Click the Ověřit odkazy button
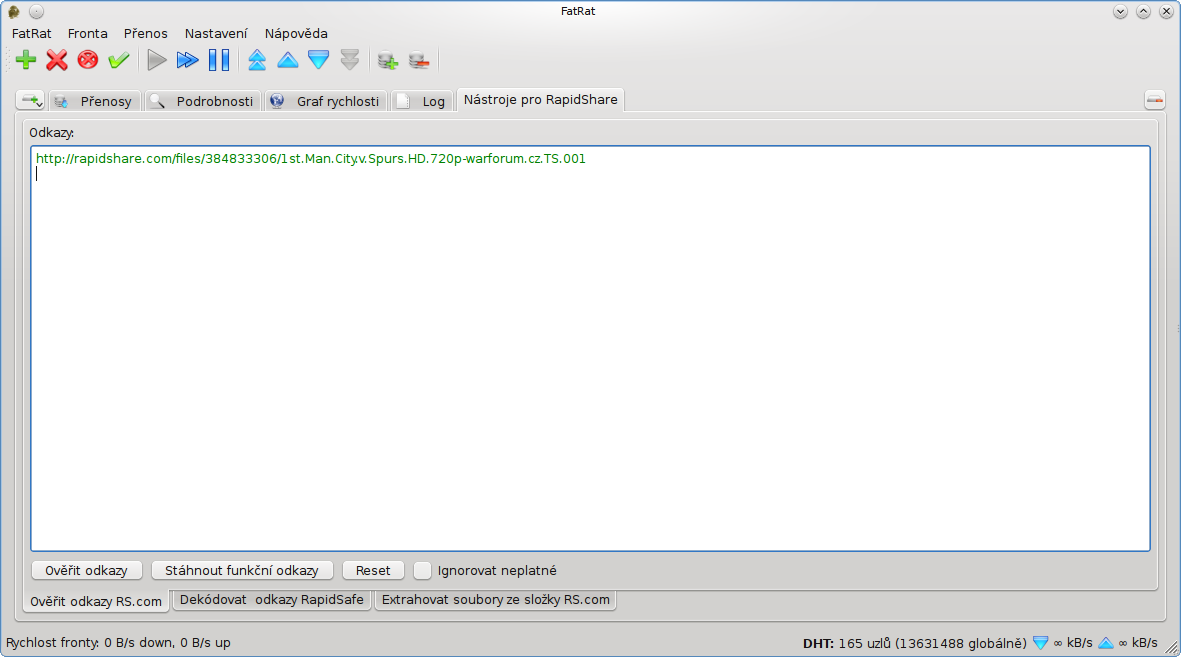 point(87,570)
